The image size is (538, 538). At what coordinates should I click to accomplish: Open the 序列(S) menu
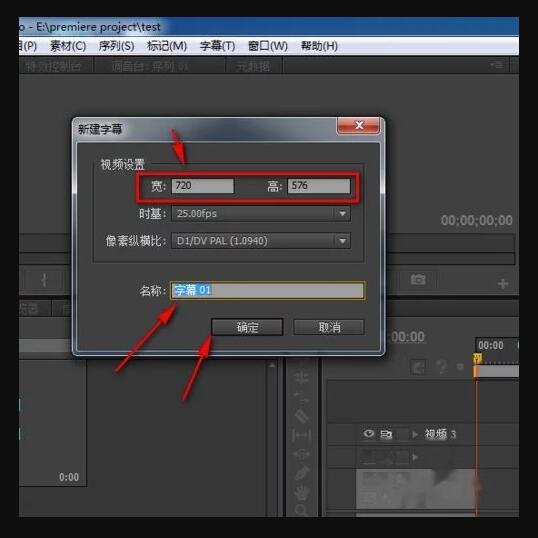pos(116,46)
